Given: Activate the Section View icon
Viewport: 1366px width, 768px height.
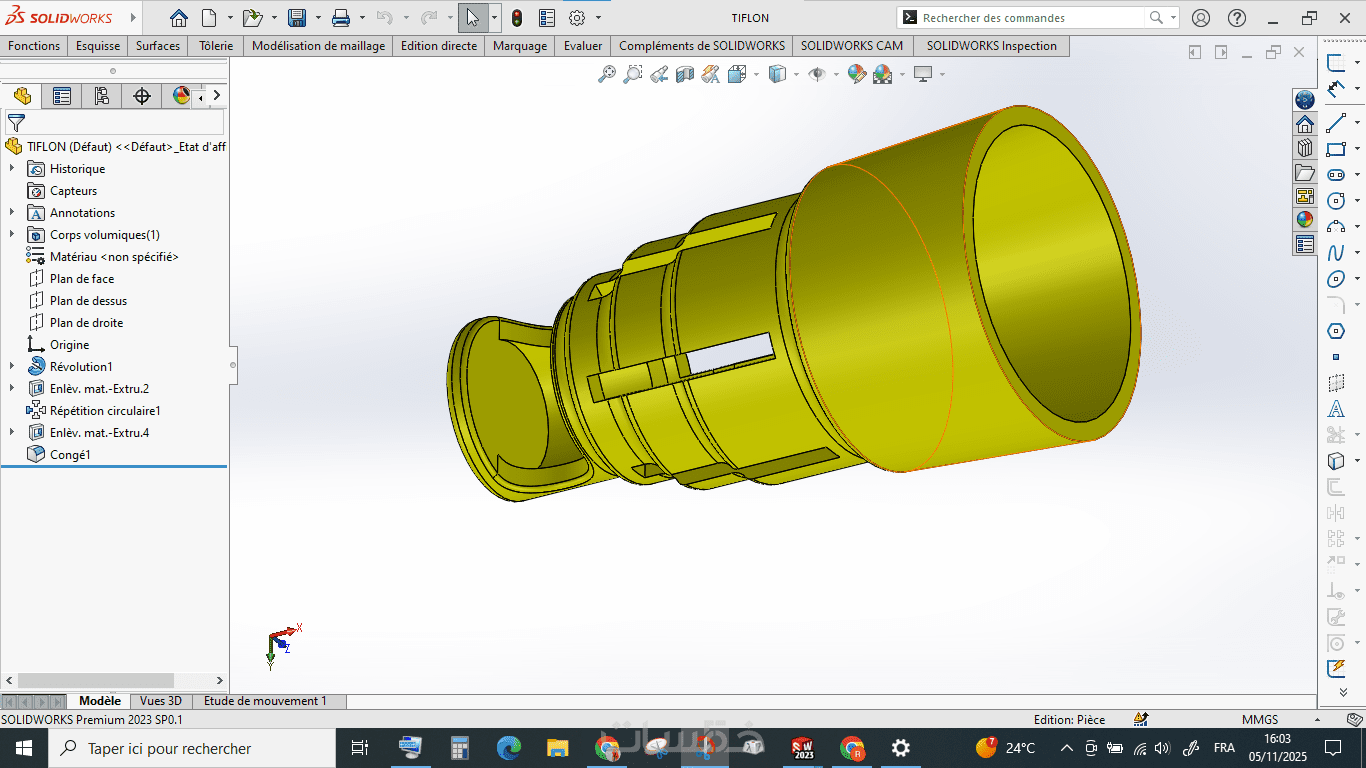Looking at the screenshot, I should [685, 74].
